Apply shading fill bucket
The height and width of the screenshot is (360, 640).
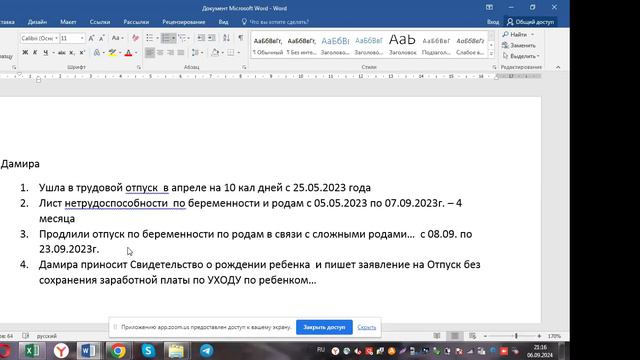tap(215, 52)
